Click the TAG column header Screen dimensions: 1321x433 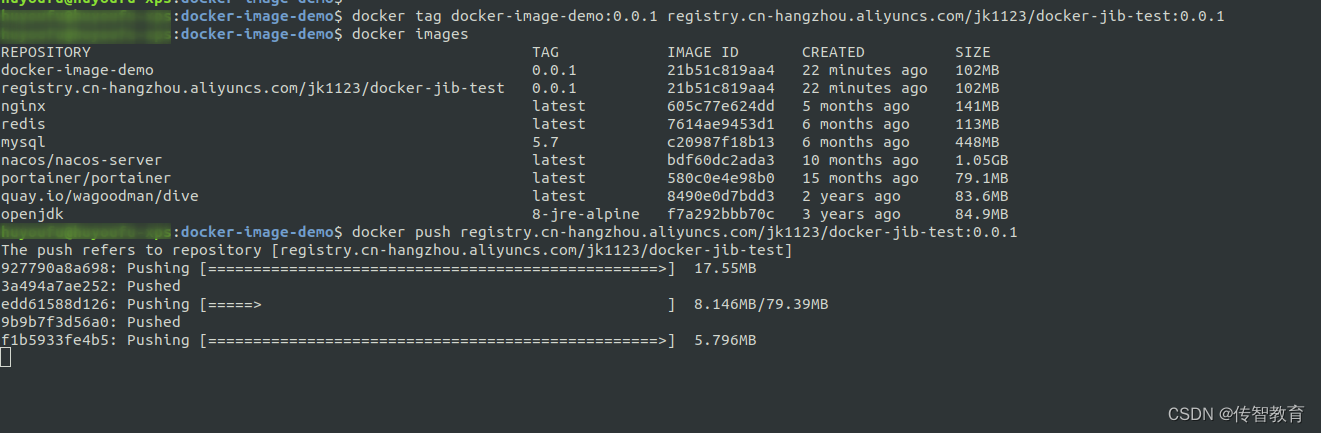tap(546, 52)
